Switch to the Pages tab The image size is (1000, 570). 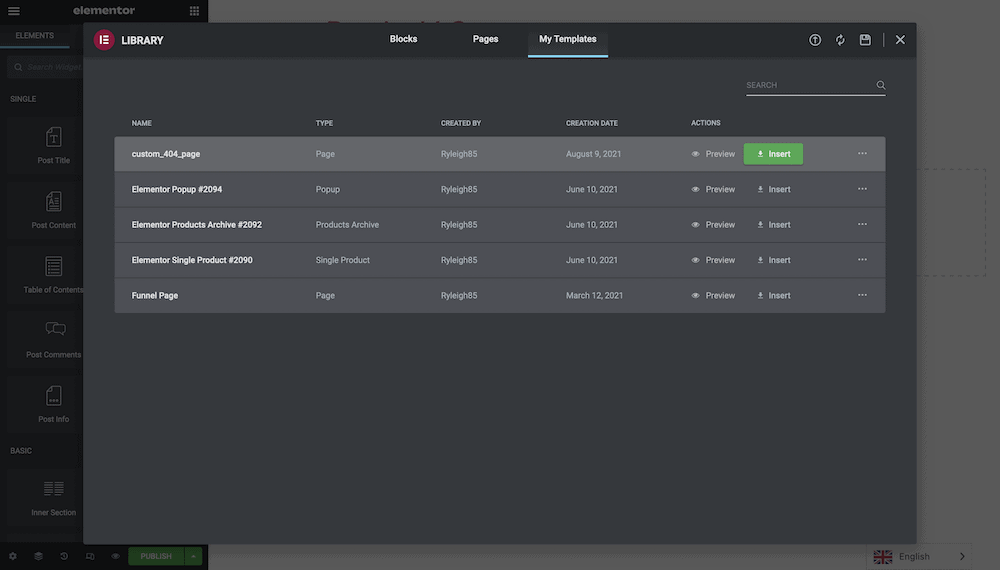click(485, 39)
